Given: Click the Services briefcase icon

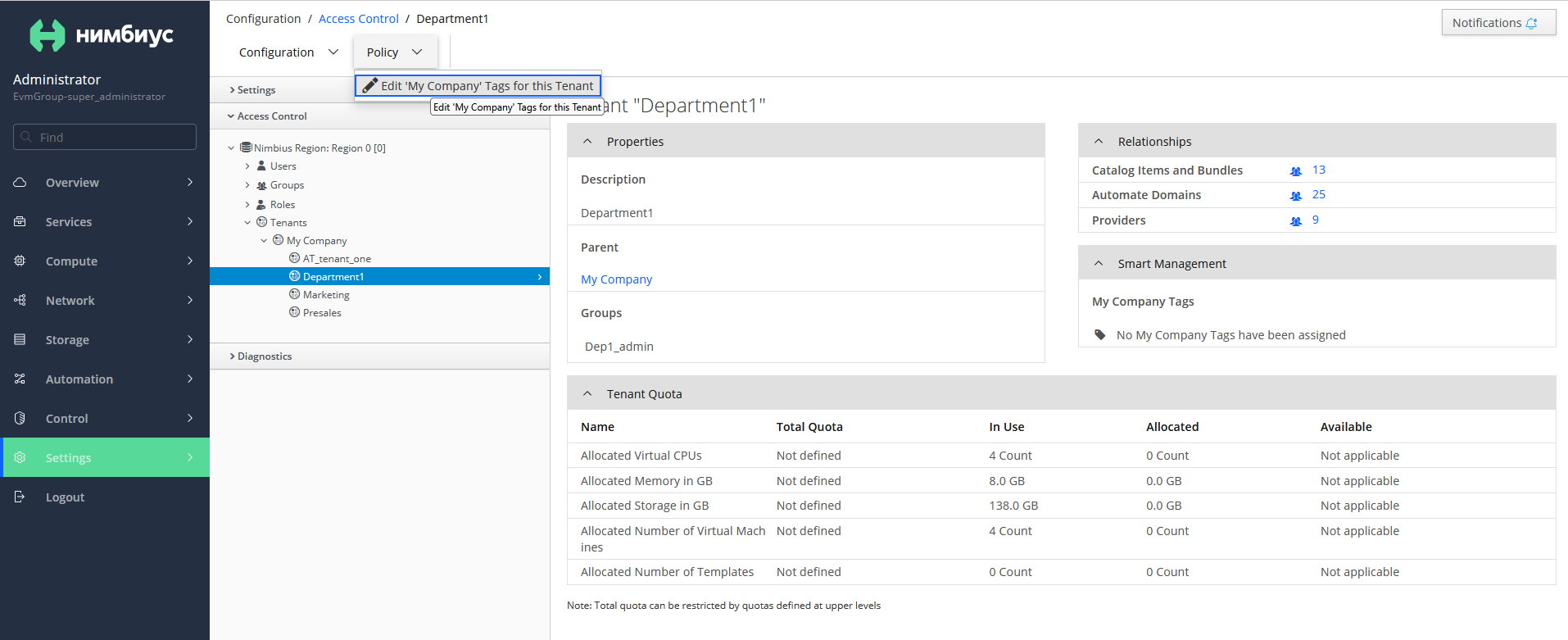Looking at the screenshot, I should [x=20, y=221].
